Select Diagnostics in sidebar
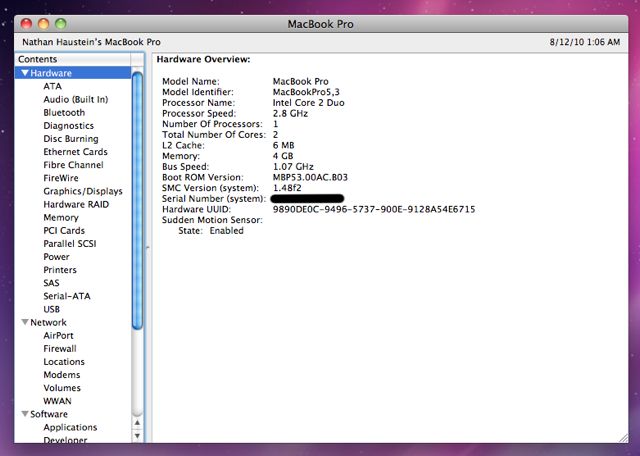The image size is (640, 456). point(69,126)
